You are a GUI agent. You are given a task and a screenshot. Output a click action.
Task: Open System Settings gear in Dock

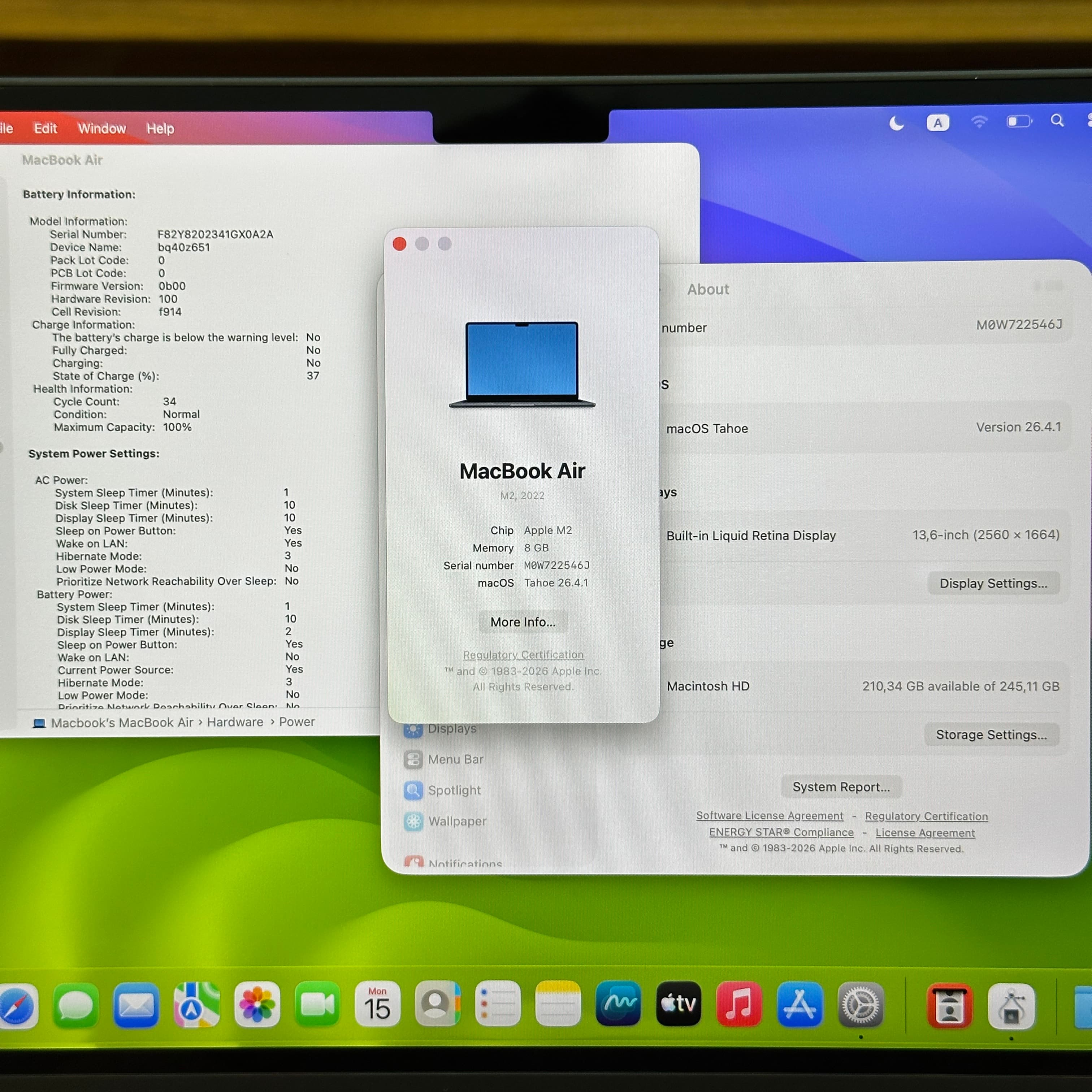(860, 1005)
